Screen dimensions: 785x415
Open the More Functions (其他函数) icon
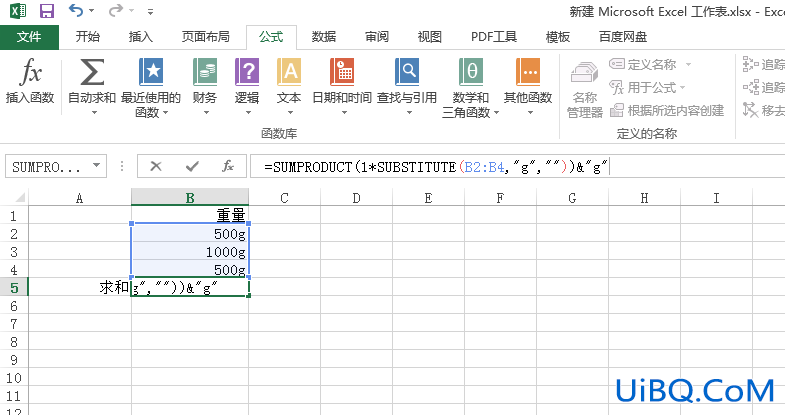tap(528, 72)
